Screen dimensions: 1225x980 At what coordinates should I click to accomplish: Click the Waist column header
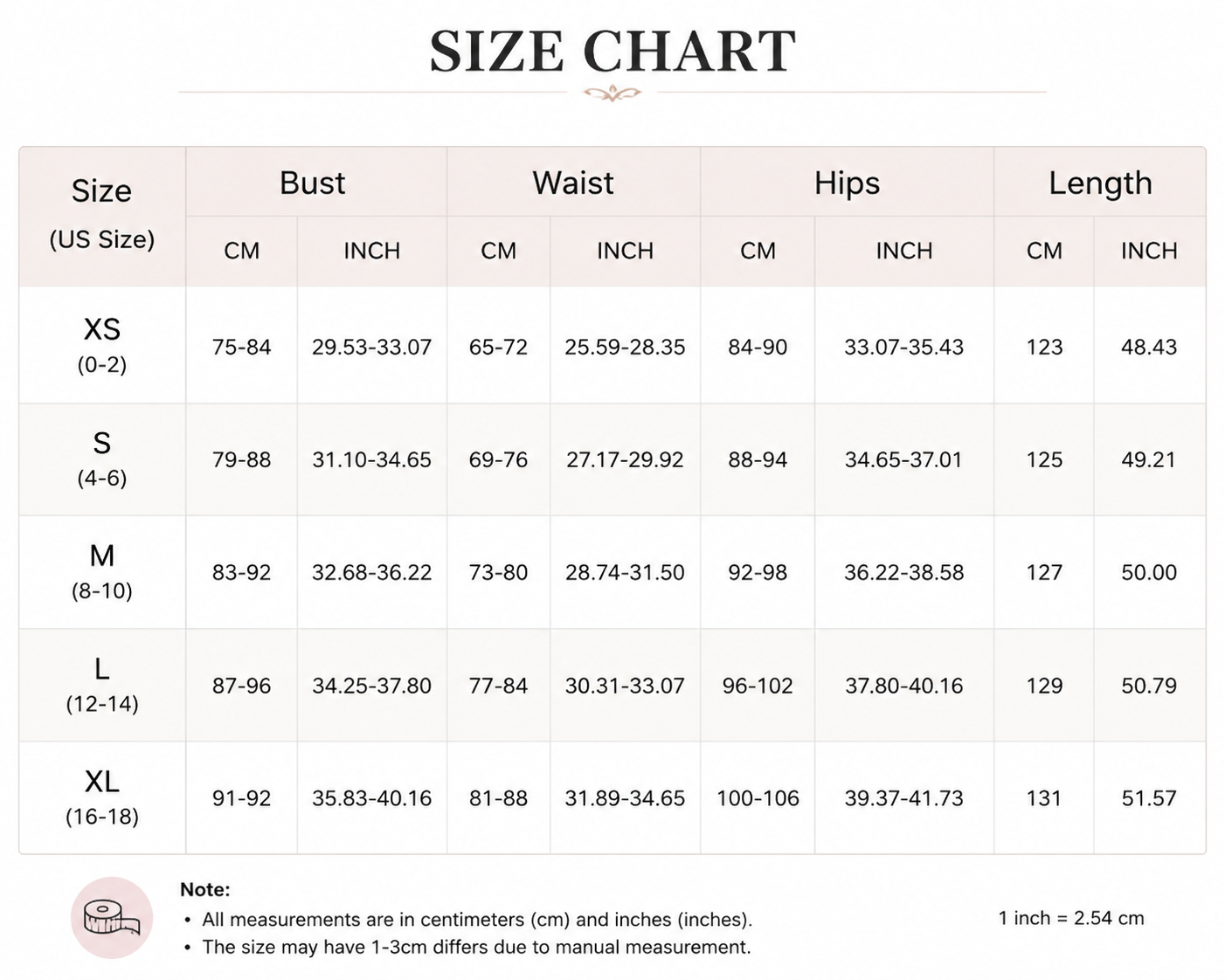pyautogui.click(x=573, y=183)
